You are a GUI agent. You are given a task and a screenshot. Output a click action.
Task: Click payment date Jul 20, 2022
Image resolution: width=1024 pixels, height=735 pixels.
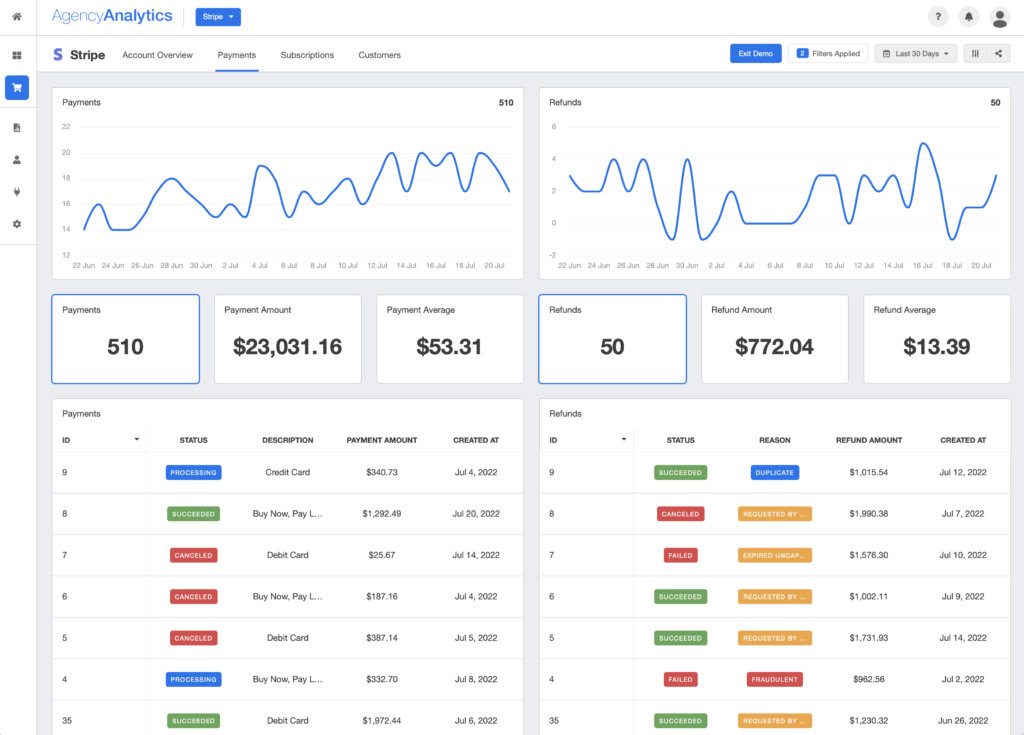tap(476, 514)
